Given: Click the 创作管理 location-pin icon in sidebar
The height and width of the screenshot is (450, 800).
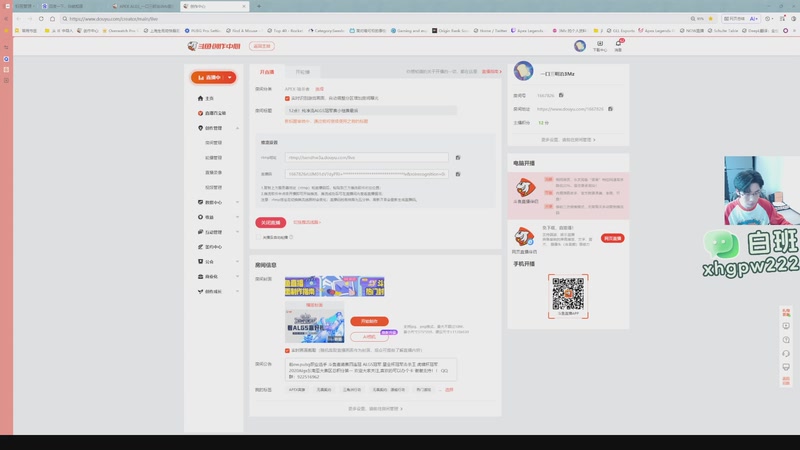Looking at the screenshot, I should click(x=200, y=128).
